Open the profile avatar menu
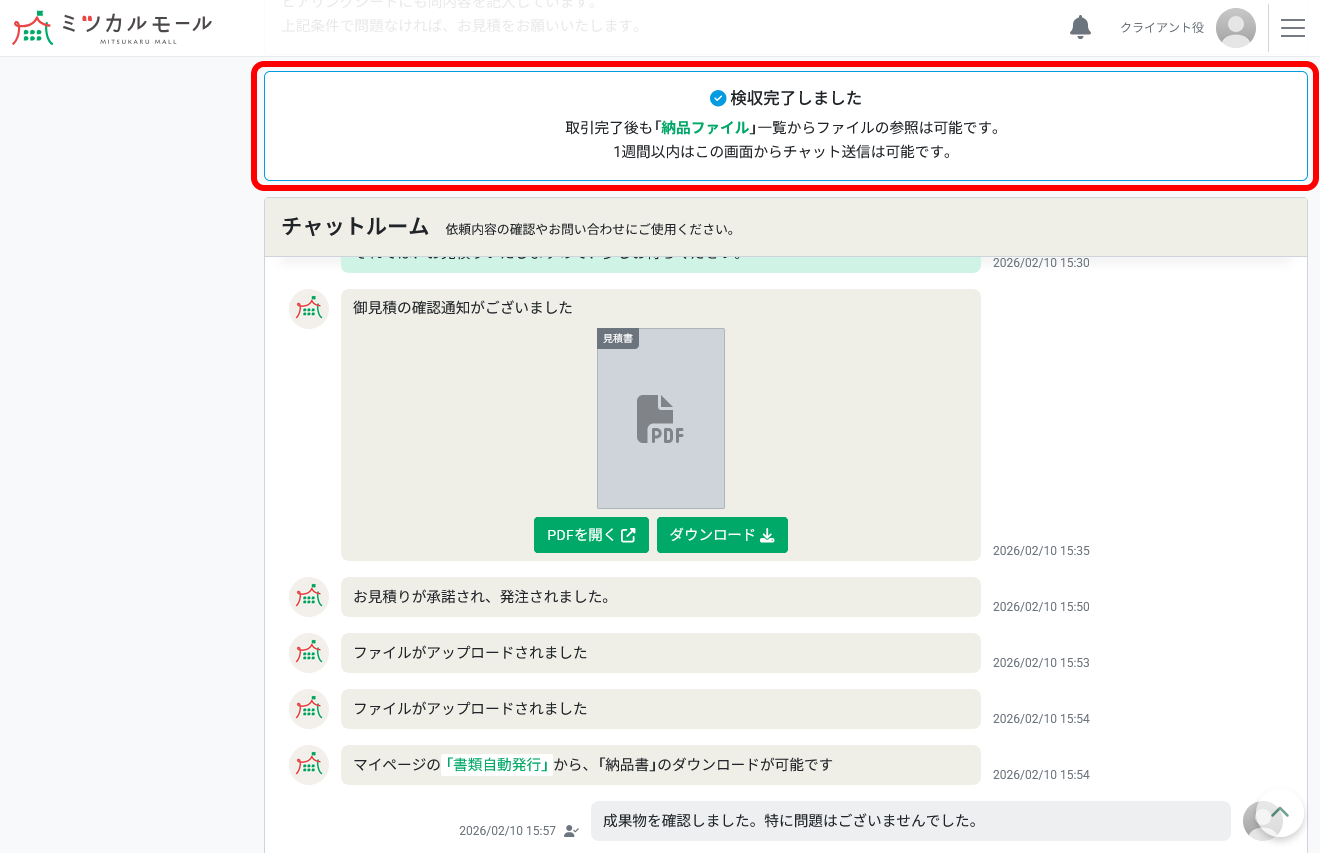The image size is (1320, 853). click(x=1236, y=27)
